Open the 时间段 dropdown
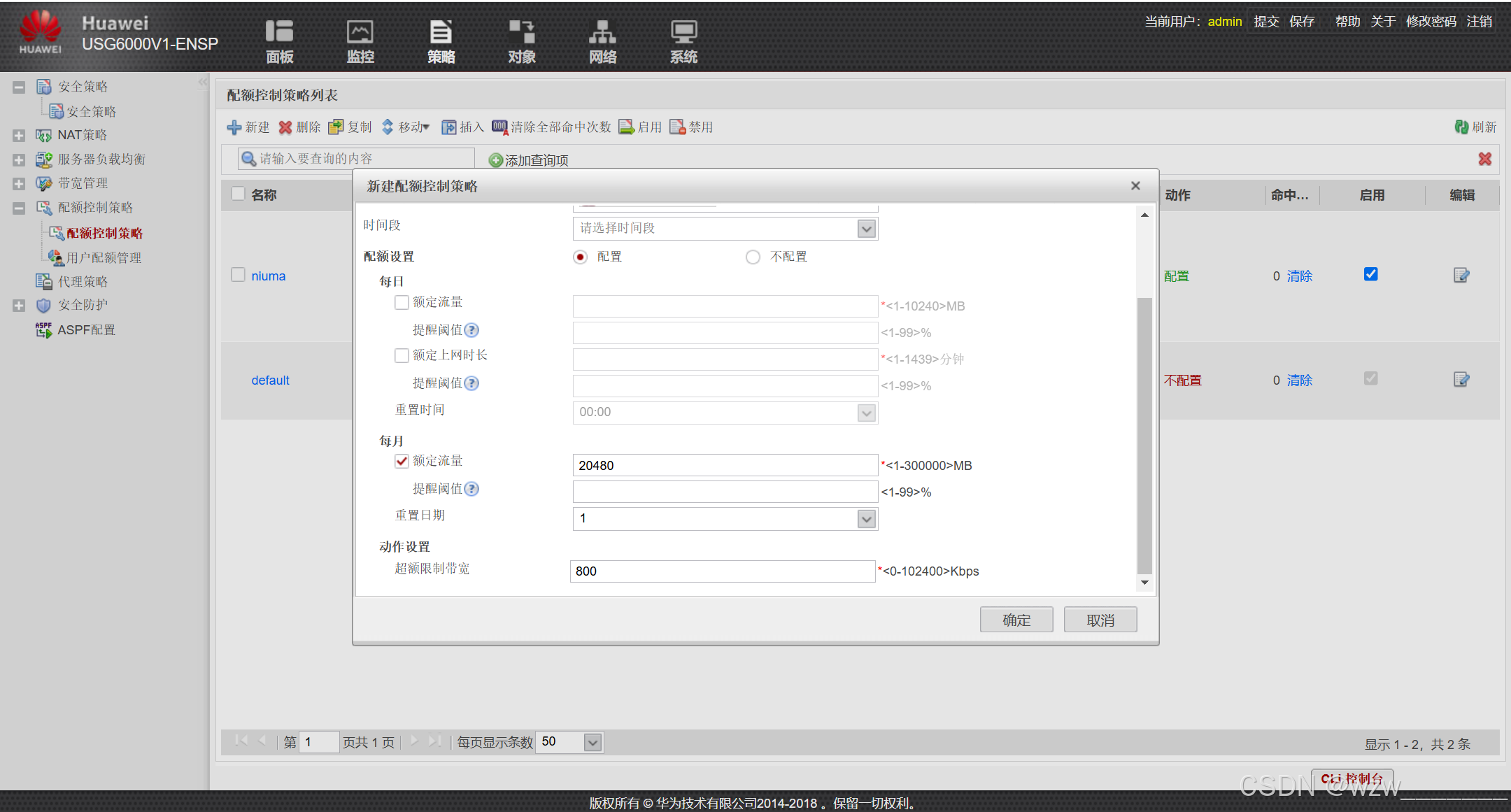This screenshot has width=1511, height=812. tap(866, 229)
